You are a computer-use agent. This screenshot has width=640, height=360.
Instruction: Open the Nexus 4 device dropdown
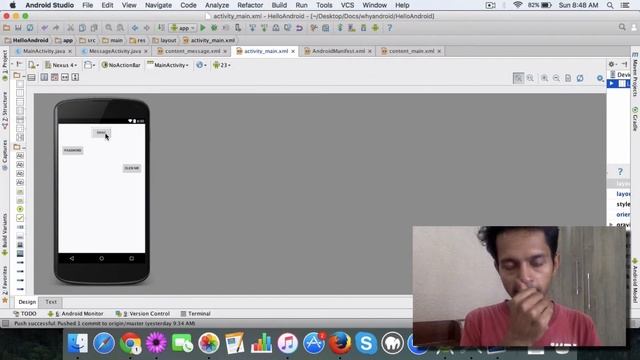61,65
